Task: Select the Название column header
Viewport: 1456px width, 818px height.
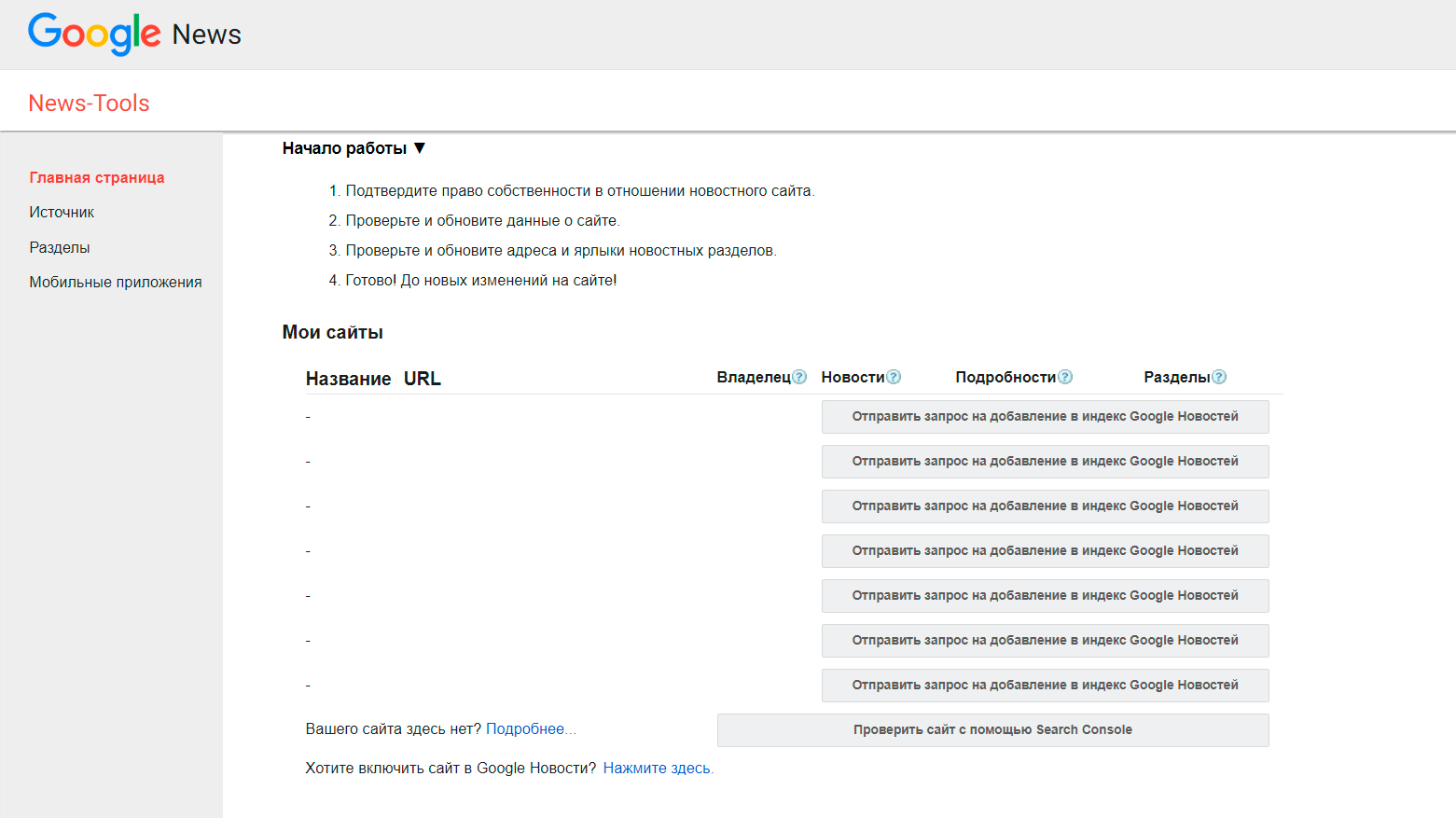Action: pos(348,379)
